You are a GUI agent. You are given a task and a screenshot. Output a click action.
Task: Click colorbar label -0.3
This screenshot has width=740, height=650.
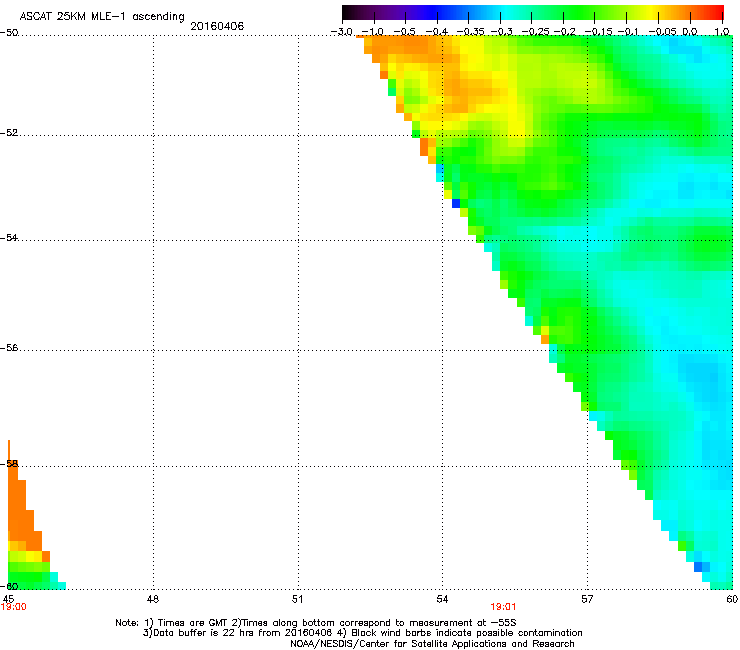tap(502, 32)
